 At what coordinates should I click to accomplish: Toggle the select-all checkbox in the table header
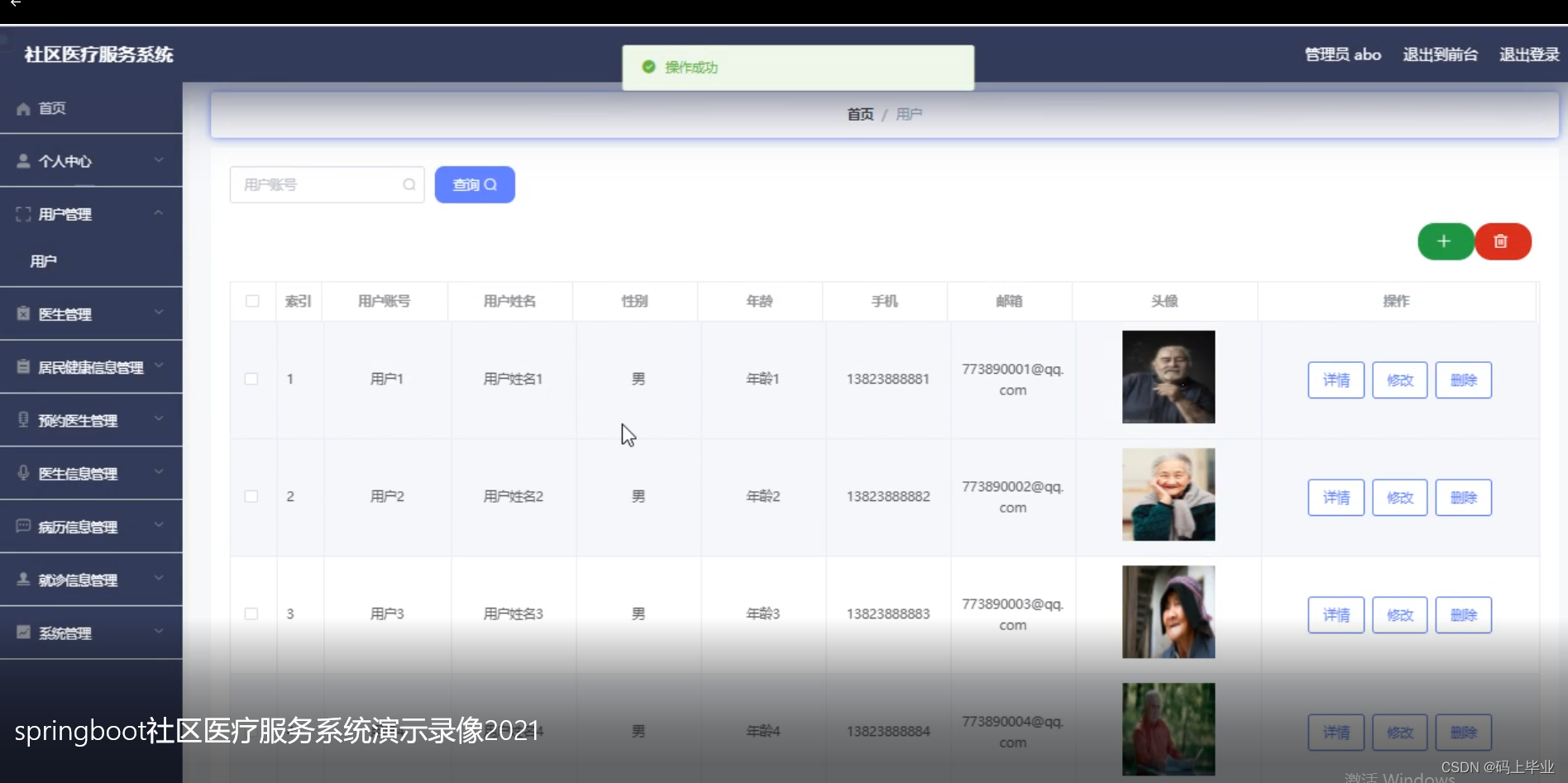(x=252, y=301)
